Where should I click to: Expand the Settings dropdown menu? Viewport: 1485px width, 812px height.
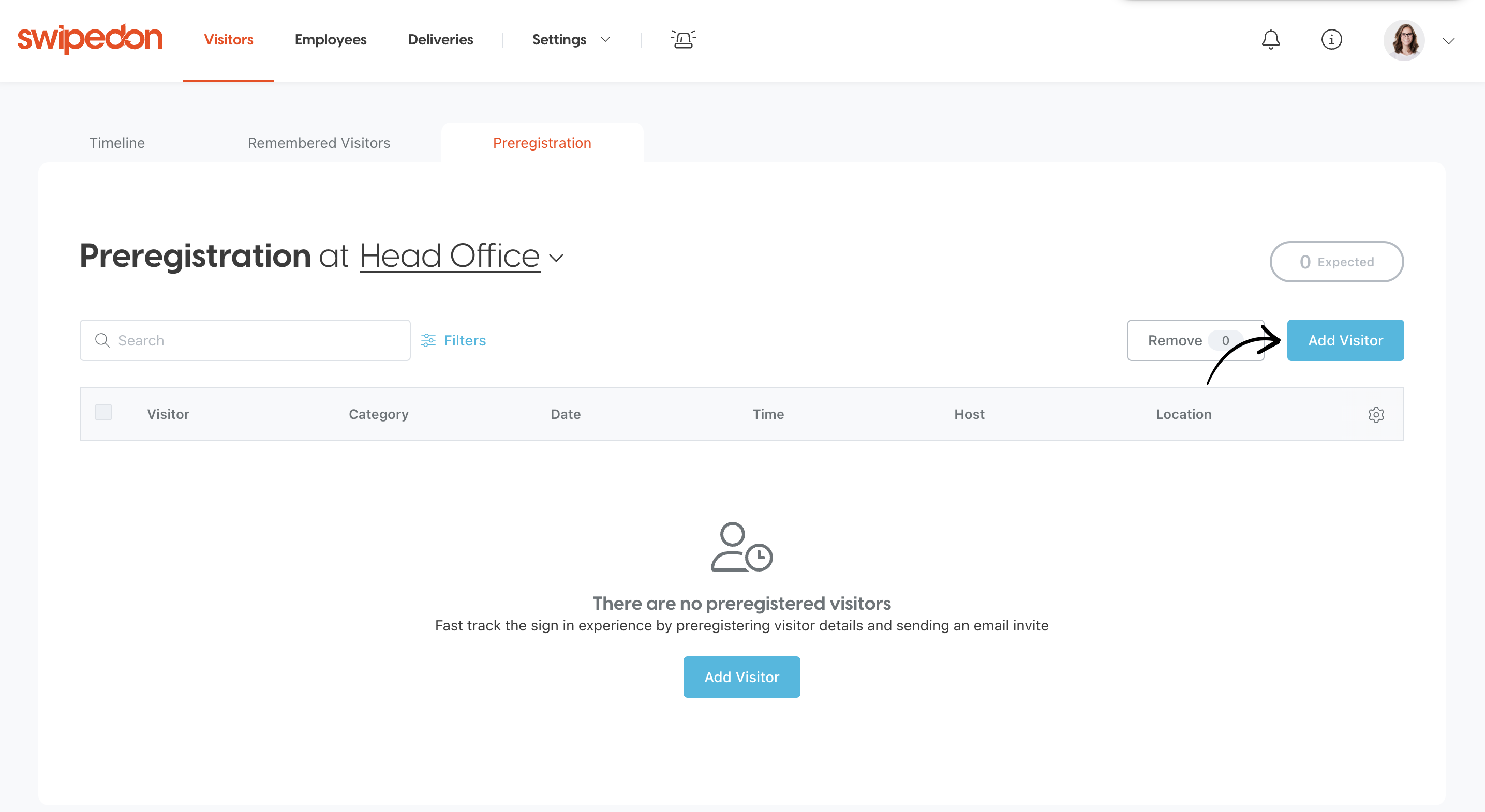pyautogui.click(x=570, y=39)
